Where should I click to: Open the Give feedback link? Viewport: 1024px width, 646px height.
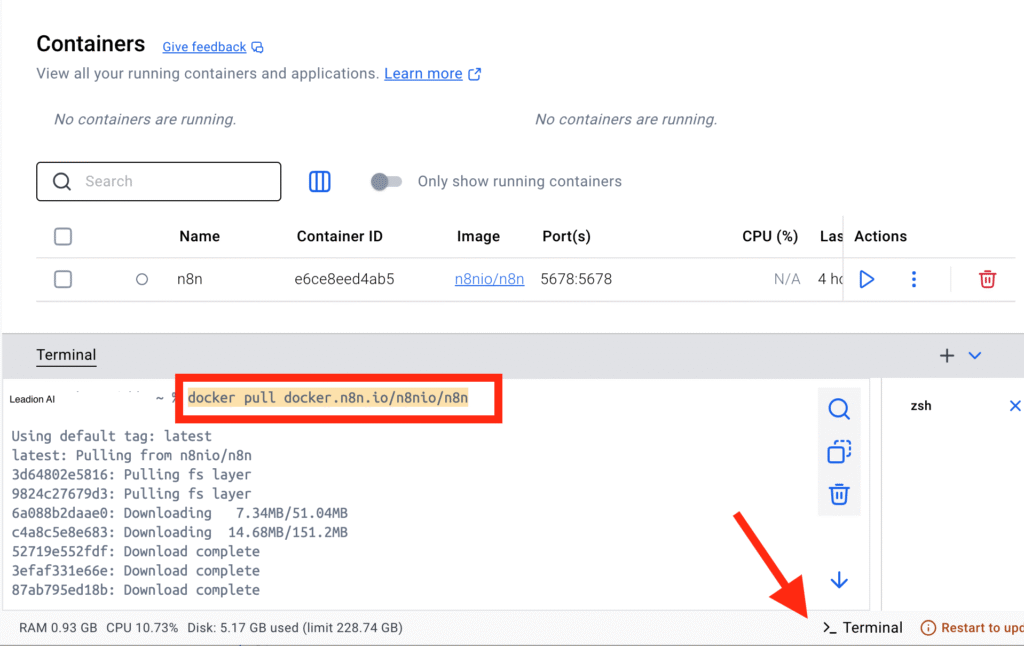click(x=204, y=47)
